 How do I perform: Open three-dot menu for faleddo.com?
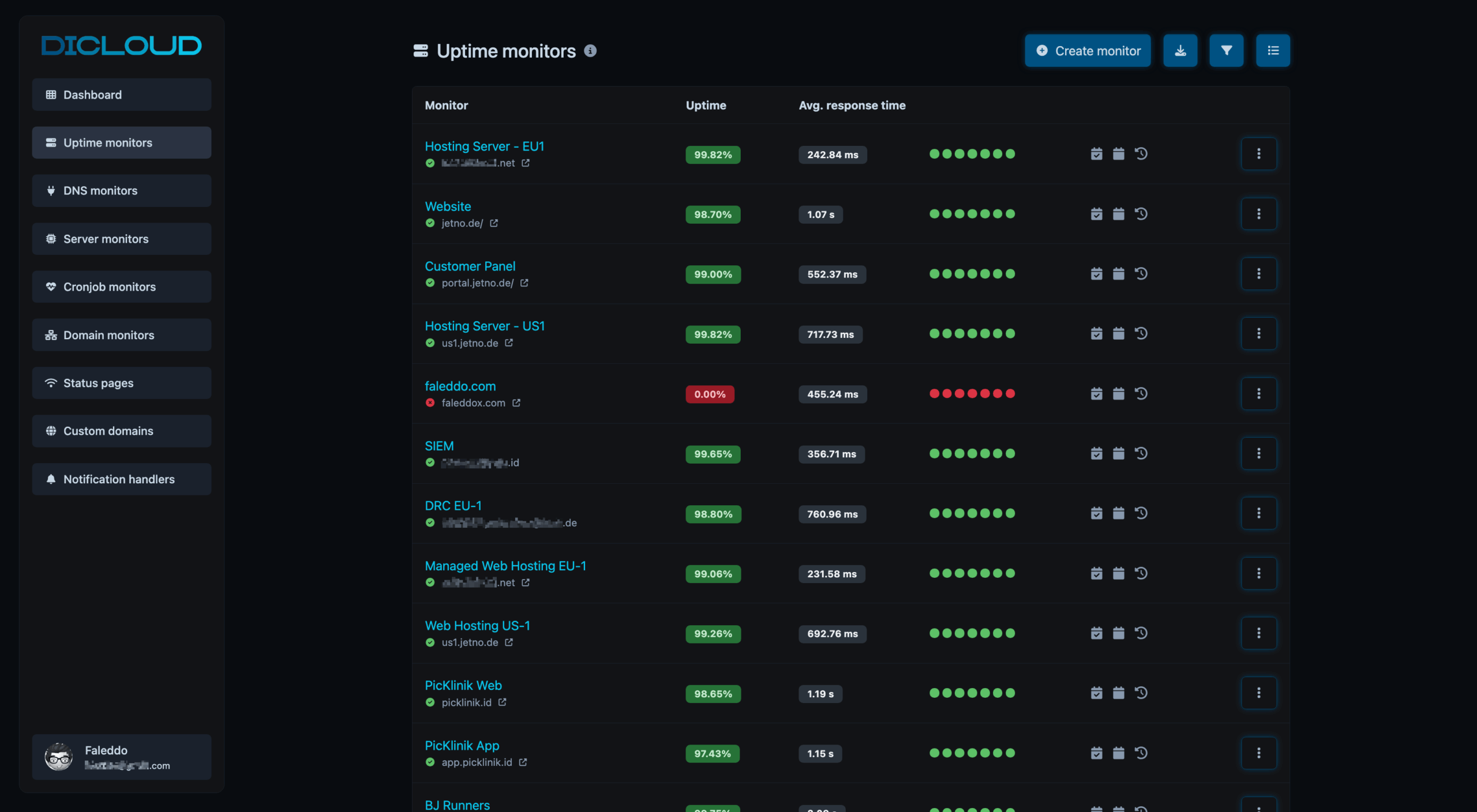(x=1258, y=394)
